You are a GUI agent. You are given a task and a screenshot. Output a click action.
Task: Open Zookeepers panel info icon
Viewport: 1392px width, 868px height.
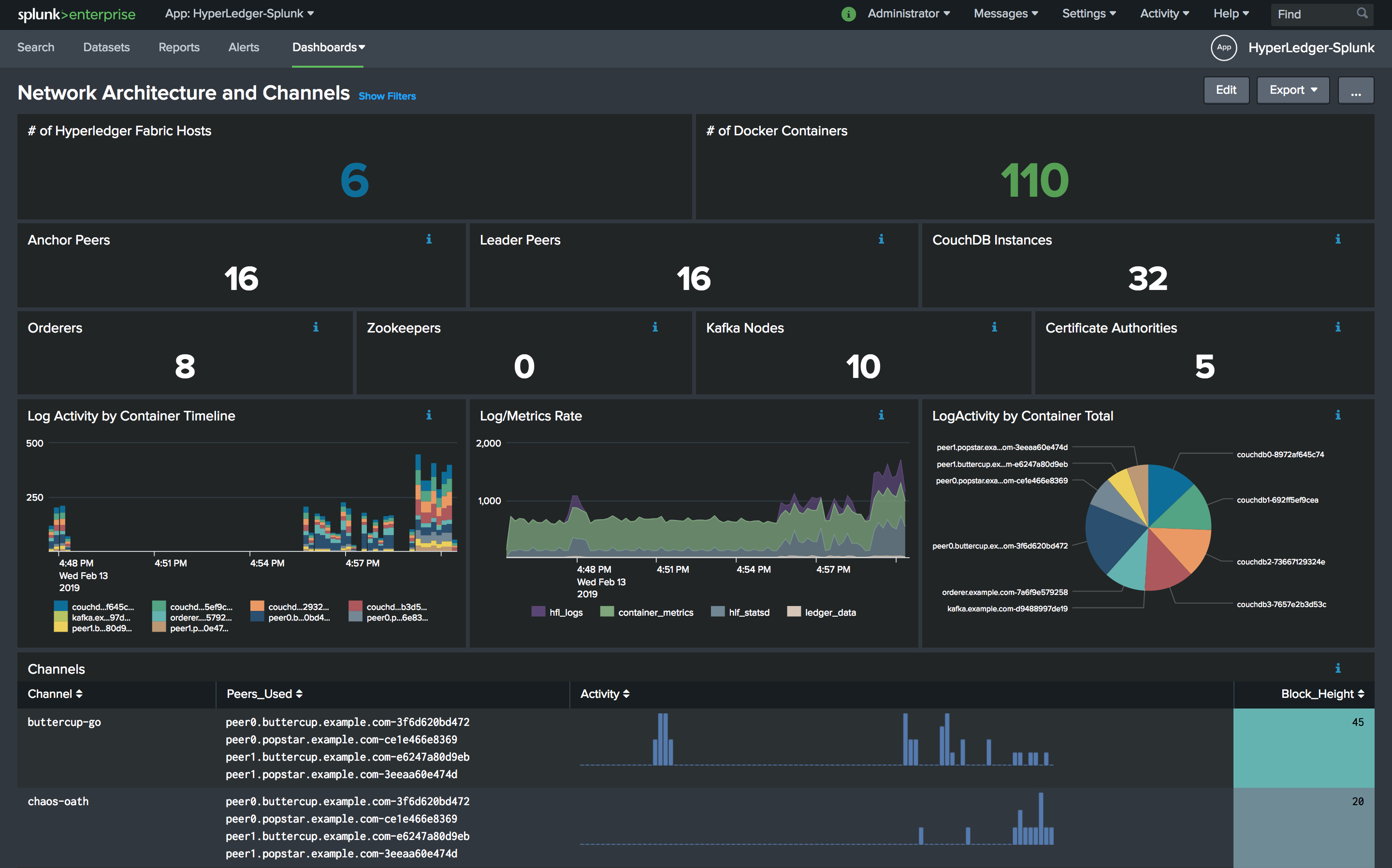point(655,327)
